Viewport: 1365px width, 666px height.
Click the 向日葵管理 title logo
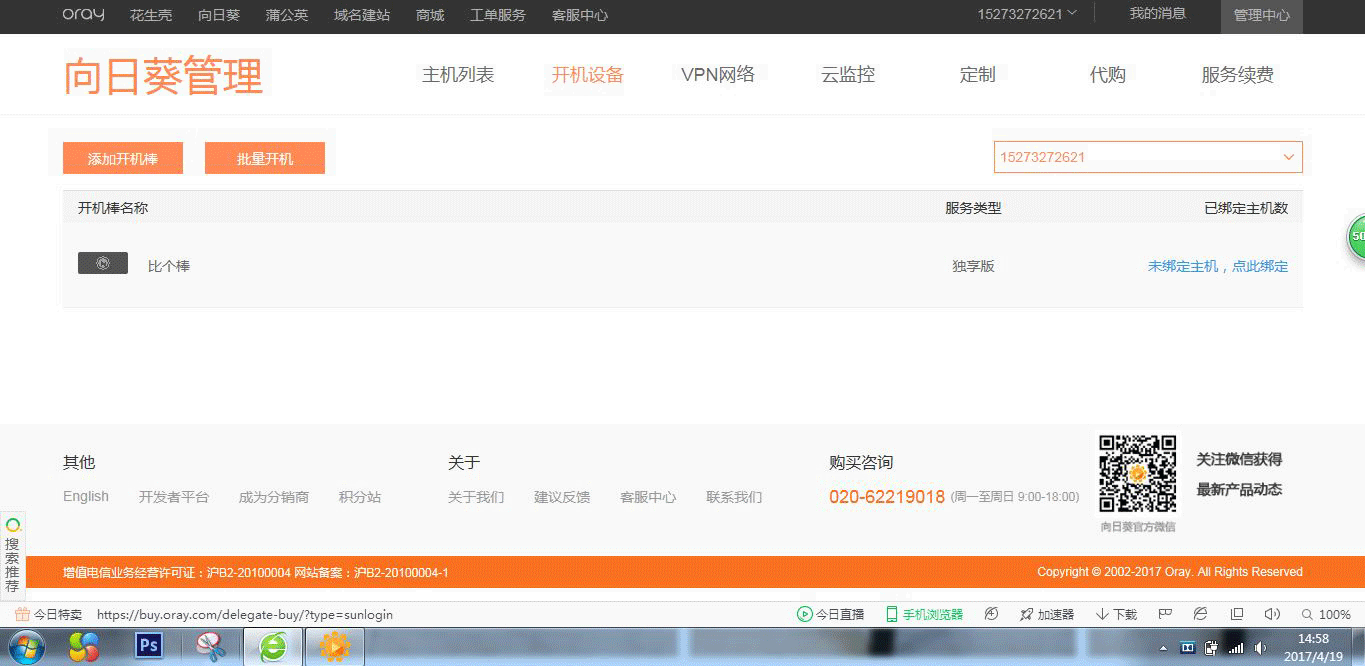click(163, 76)
